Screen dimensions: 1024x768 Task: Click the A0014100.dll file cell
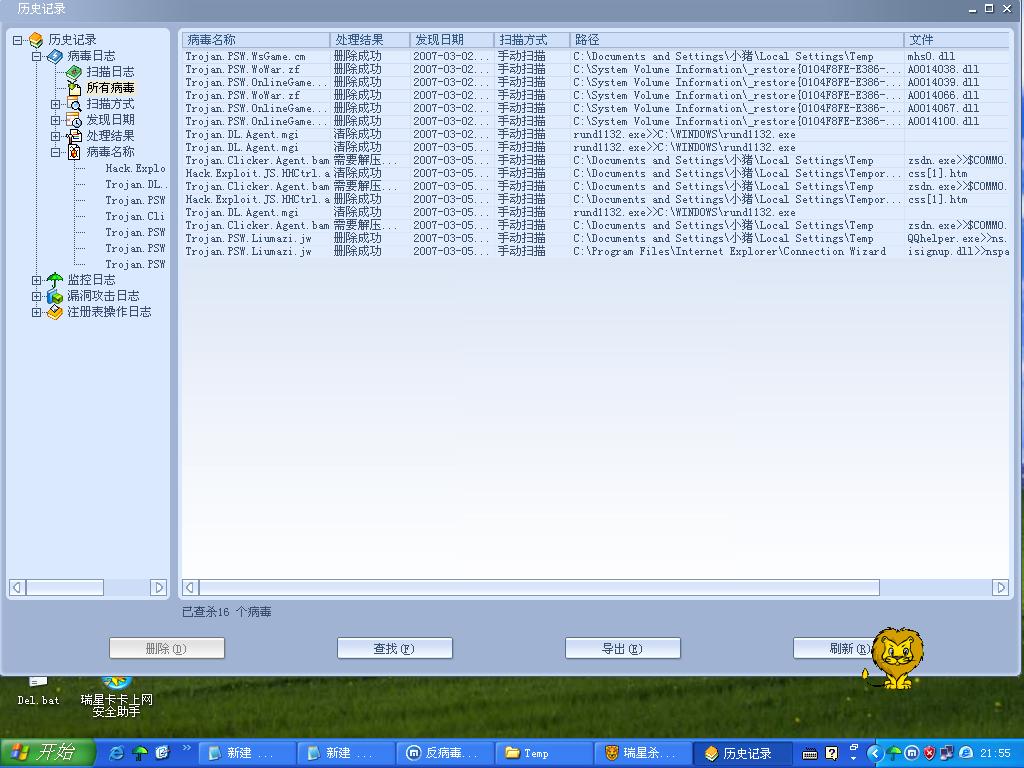click(943, 121)
